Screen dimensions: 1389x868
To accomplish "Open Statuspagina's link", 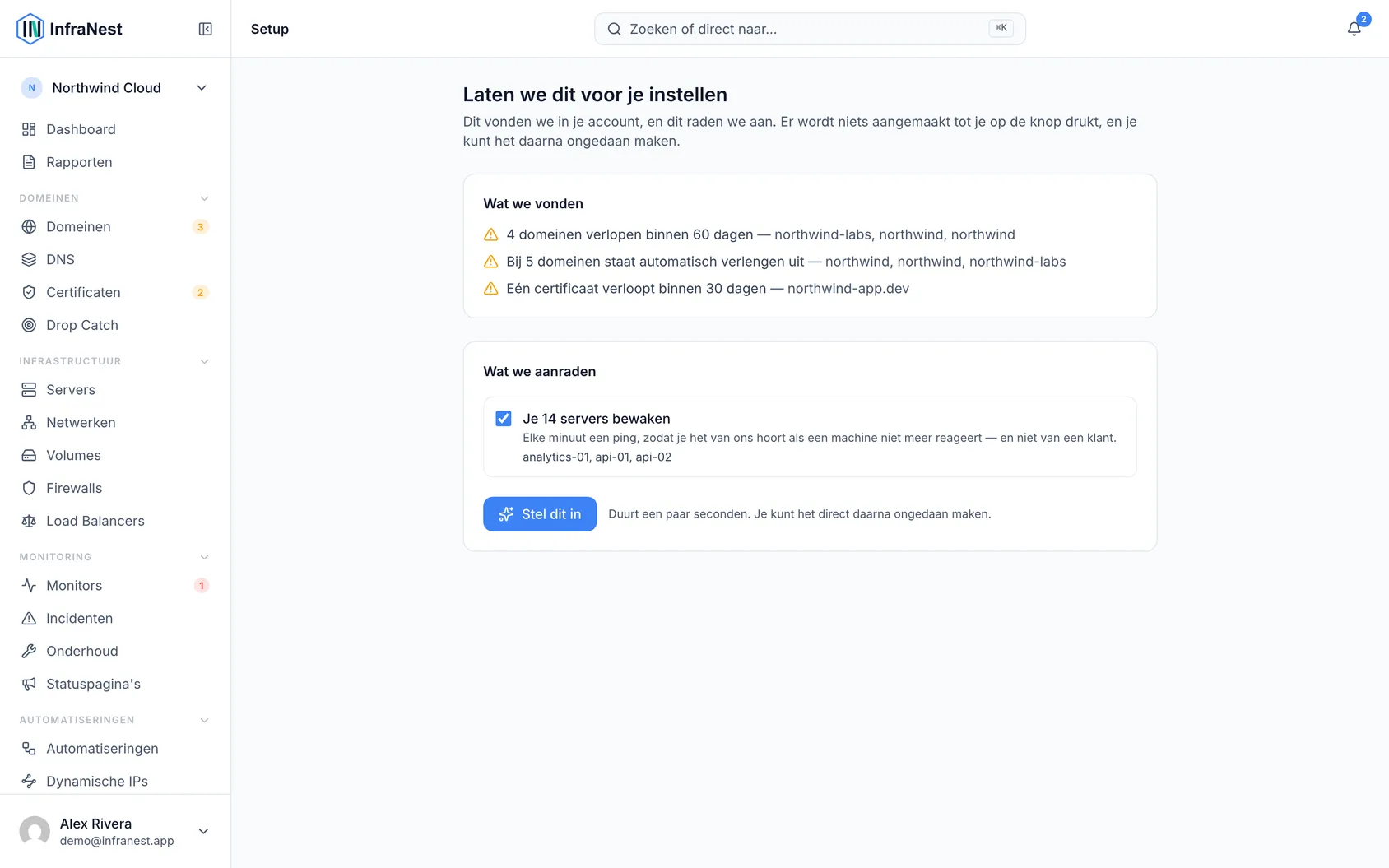I will pos(115,684).
